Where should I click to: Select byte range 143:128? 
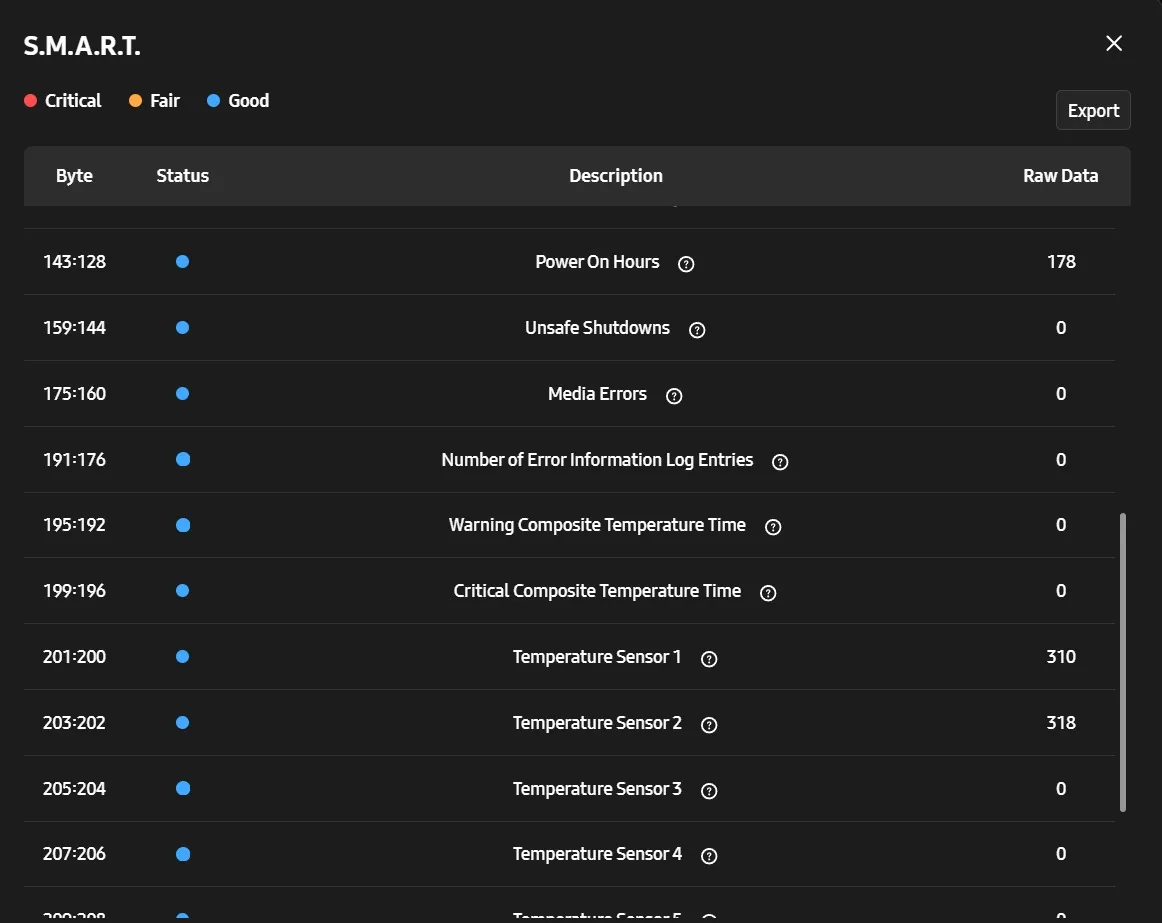pos(74,262)
